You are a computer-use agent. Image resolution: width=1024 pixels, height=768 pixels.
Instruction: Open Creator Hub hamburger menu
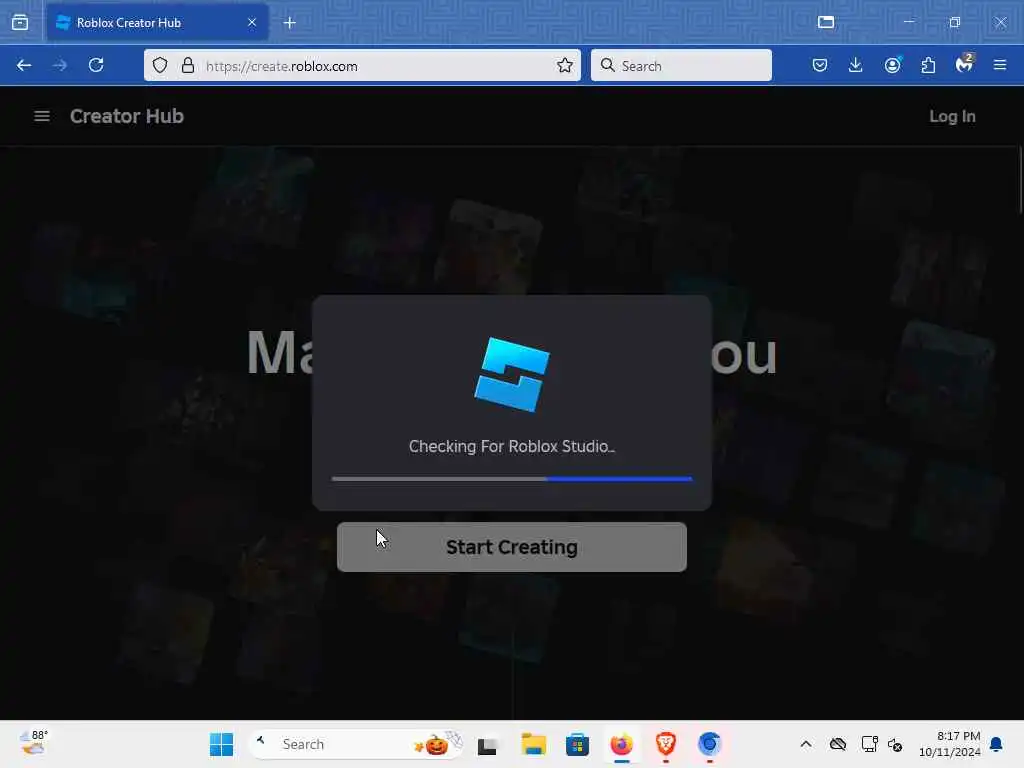click(x=42, y=116)
